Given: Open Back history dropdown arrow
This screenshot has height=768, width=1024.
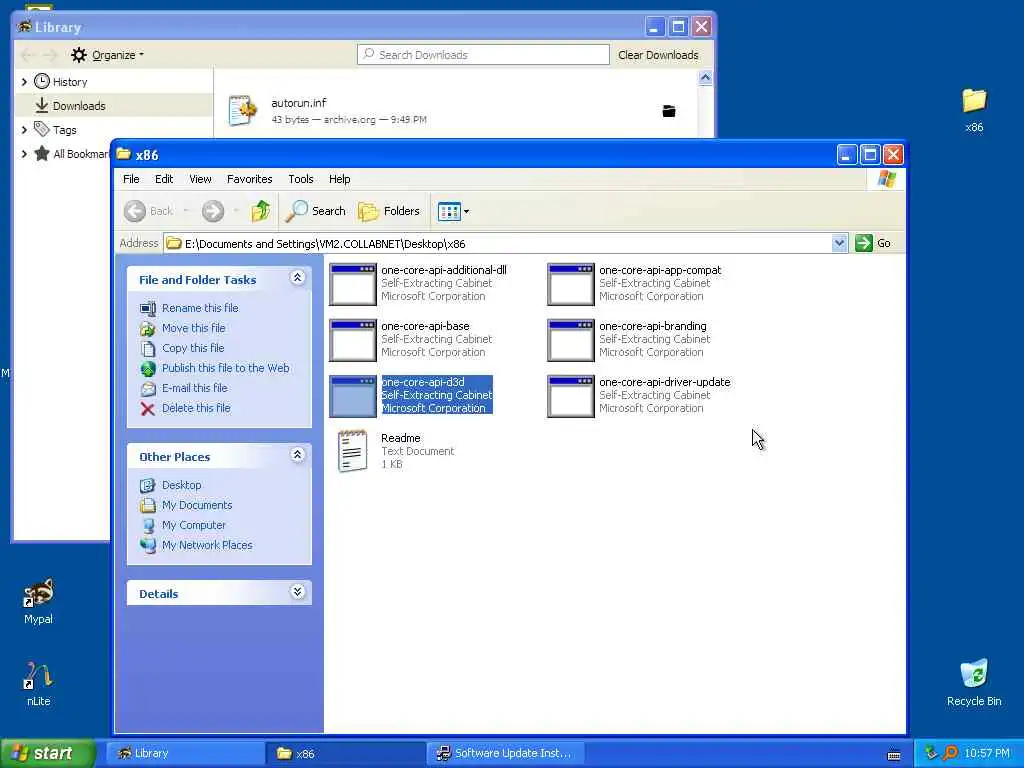Looking at the screenshot, I should (185, 211).
